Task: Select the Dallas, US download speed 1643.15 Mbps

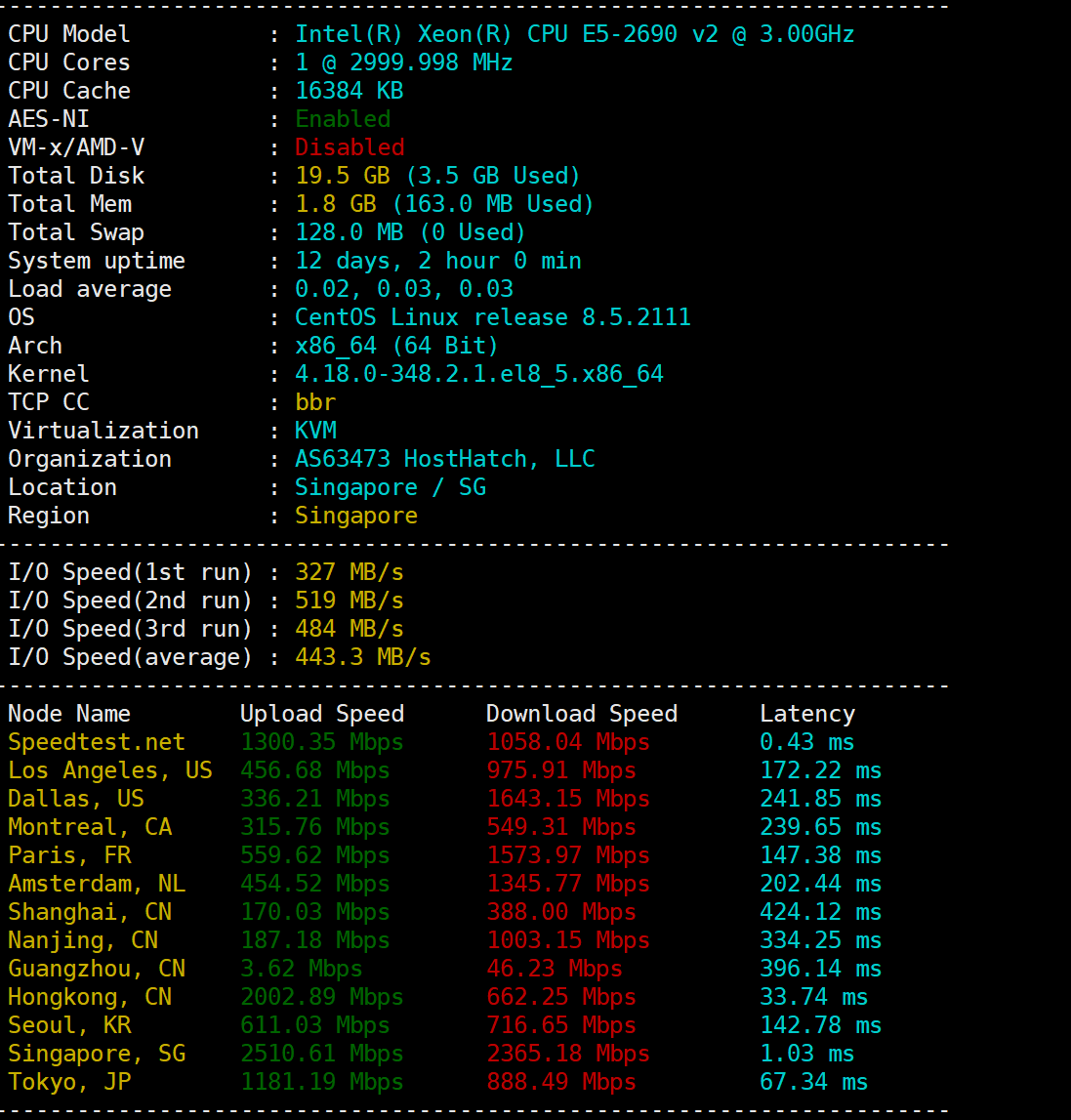Action: [567, 799]
